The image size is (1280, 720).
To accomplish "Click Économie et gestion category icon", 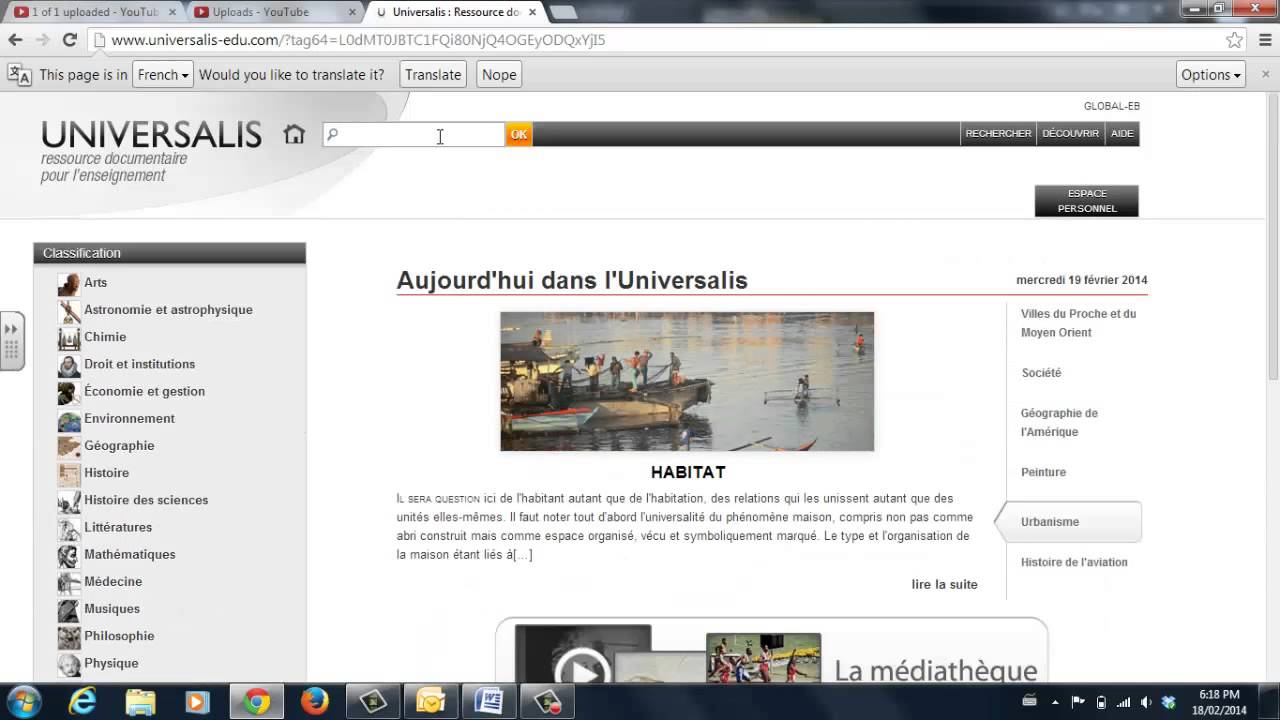I will click(x=69, y=392).
